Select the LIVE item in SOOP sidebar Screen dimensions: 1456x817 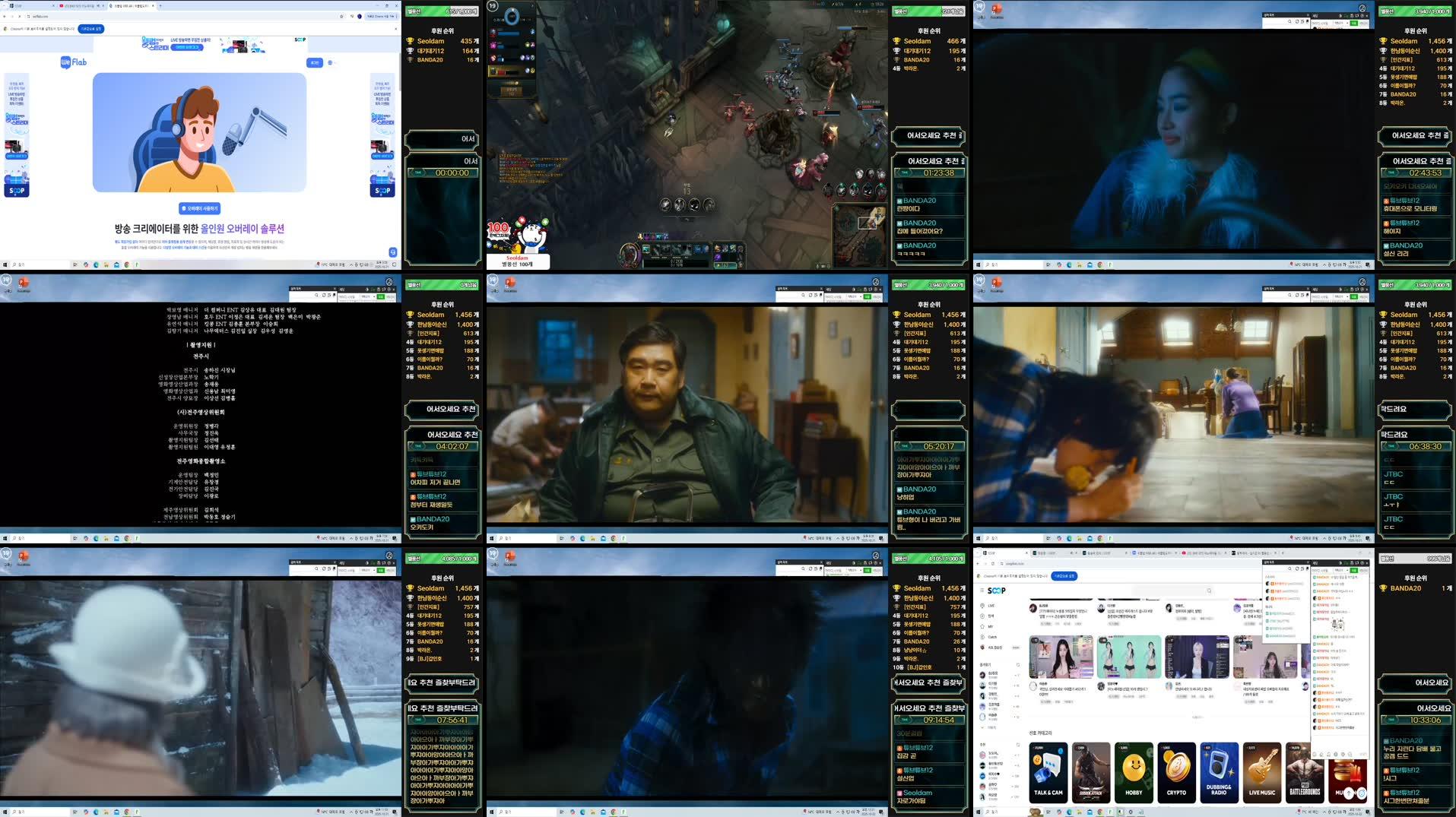click(x=991, y=606)
